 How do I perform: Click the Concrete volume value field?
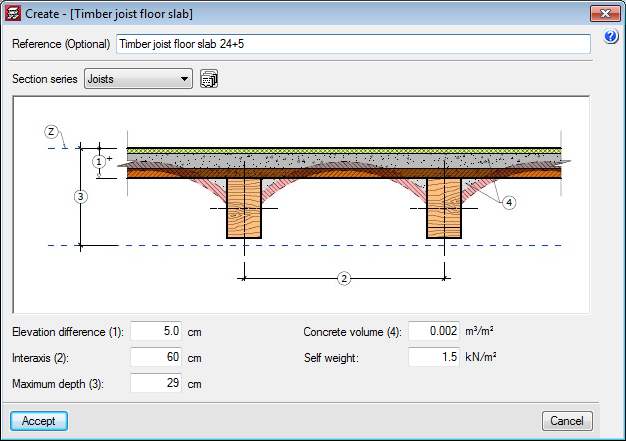coord(434,331)
